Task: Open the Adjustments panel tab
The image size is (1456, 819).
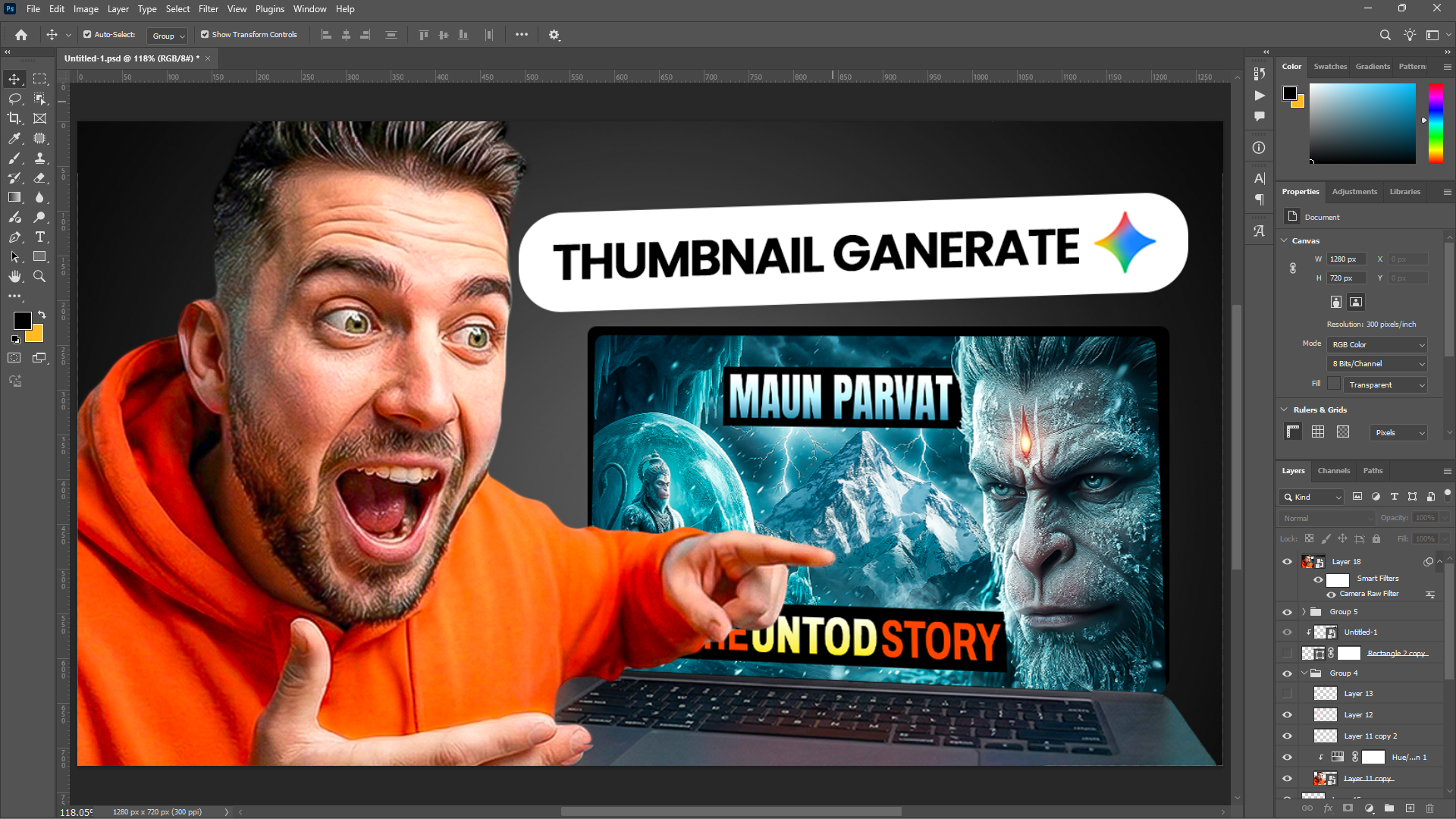Action: (1354, 192)
